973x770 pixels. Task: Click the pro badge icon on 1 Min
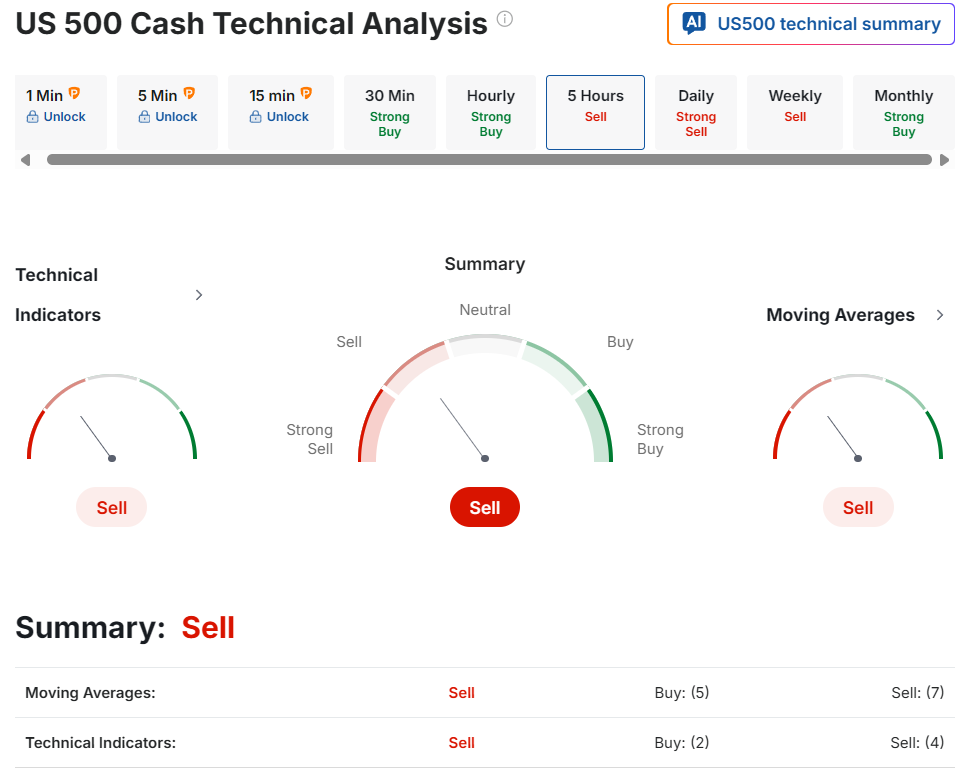point(74,94)
